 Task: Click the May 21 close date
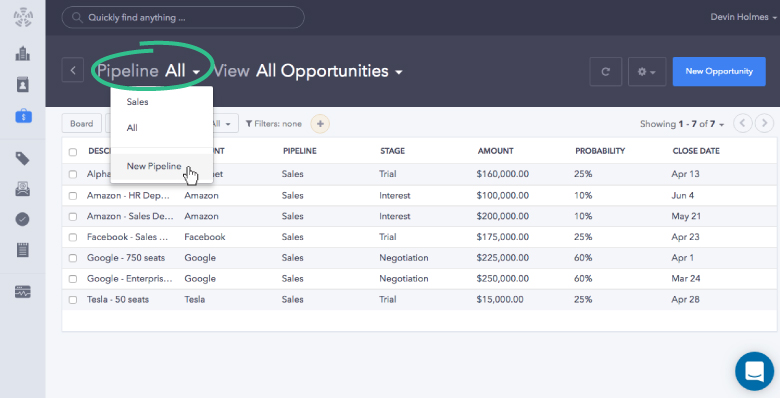(x=686, y=216)
